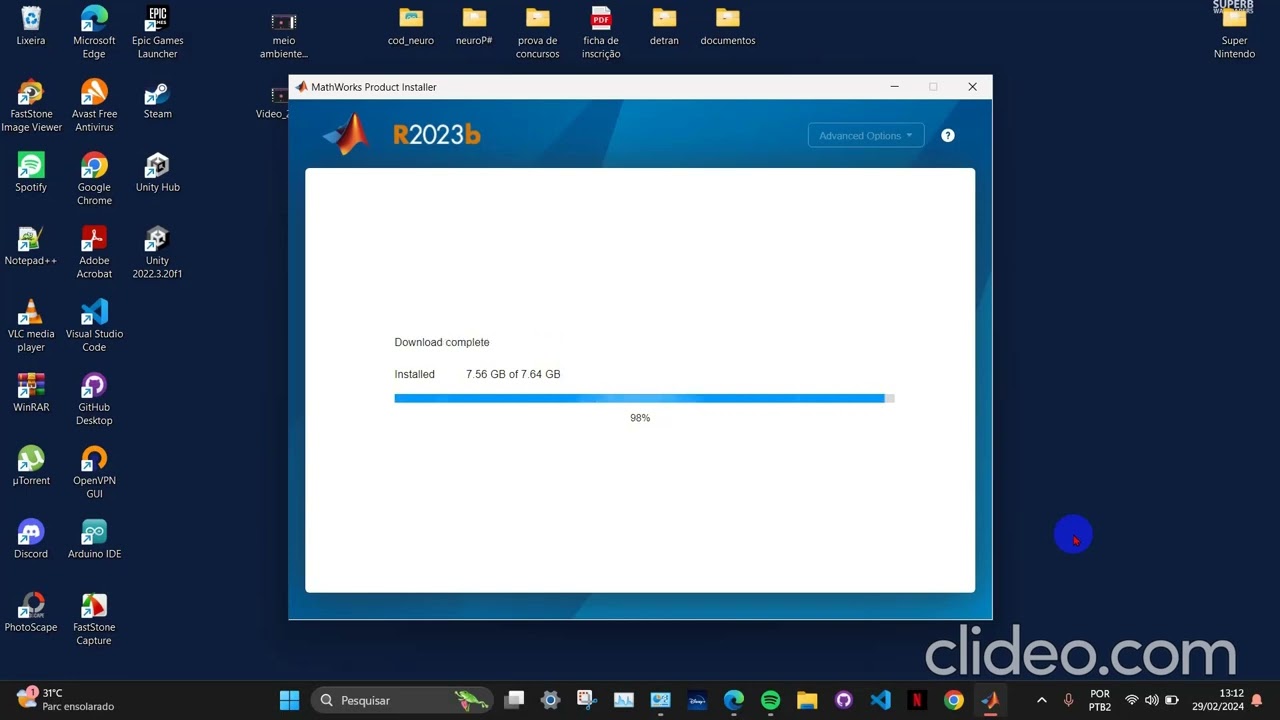This screenshot has width=1280, height=720.
Task: Open the Adobe Acrobat desktop shortcut
Action: (x=94, y=252)
